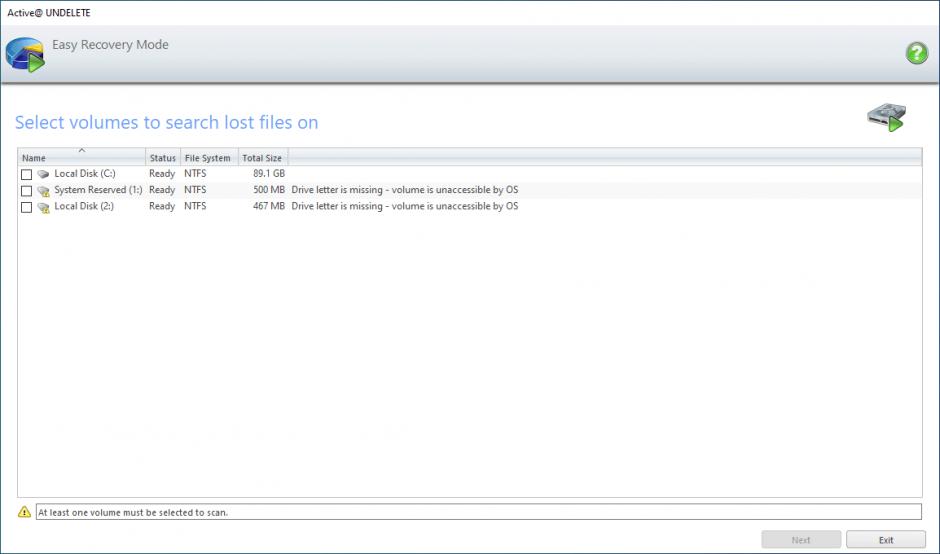Viewport: 940px width, 554px height.
Task: Check the Local Disk (C:) checkbox
Action: click(26, 174)
